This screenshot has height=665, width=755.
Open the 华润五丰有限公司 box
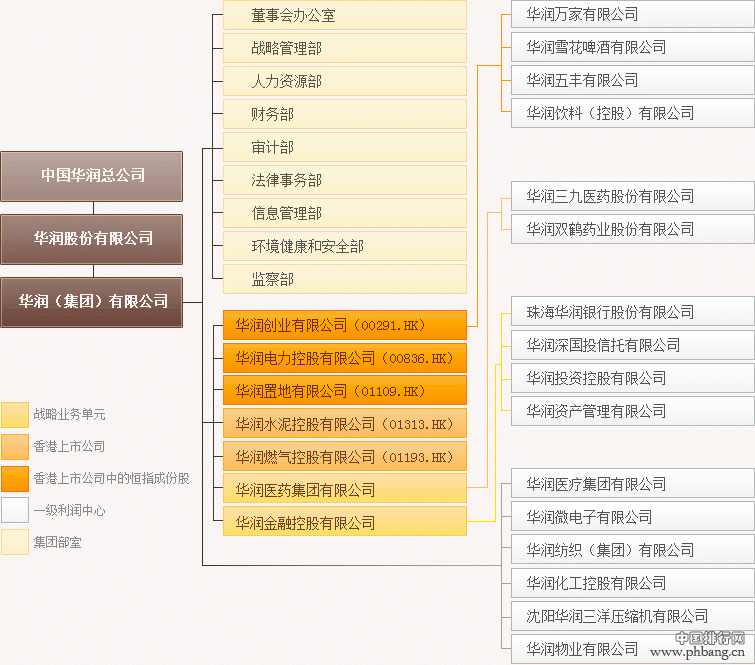[x=633, y=80]
